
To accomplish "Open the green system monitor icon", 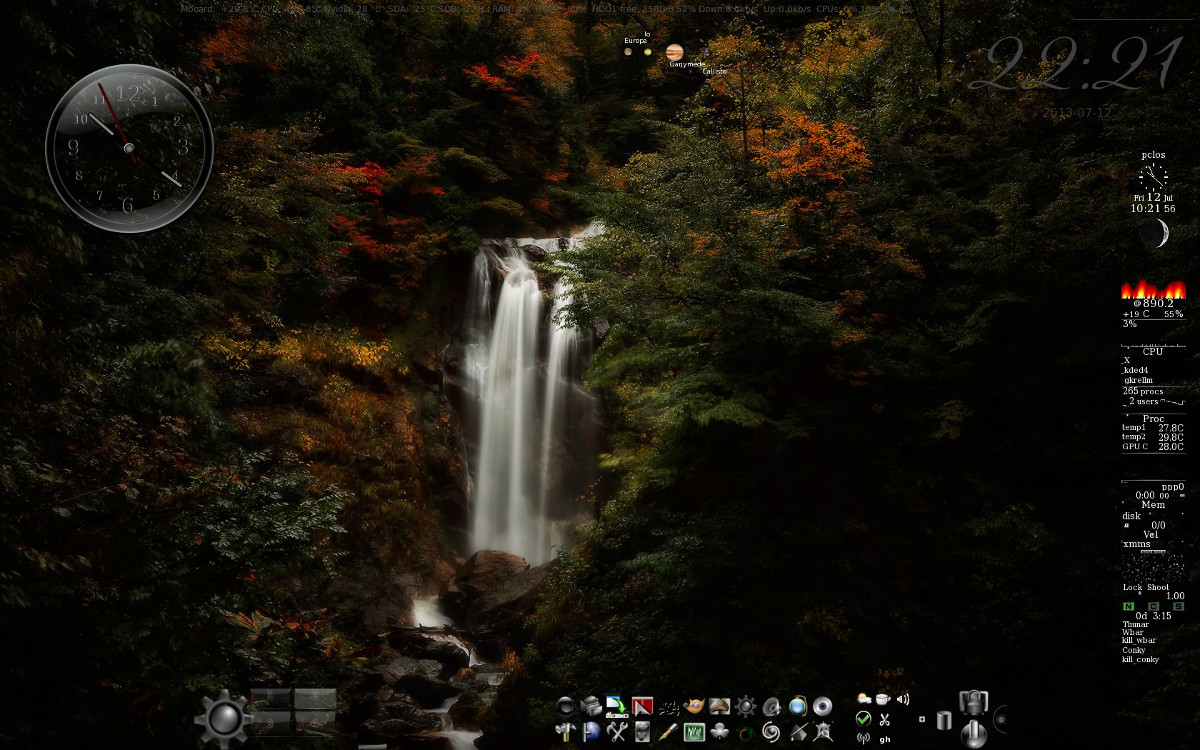I will pyautogui.click(x=694, y=732).
